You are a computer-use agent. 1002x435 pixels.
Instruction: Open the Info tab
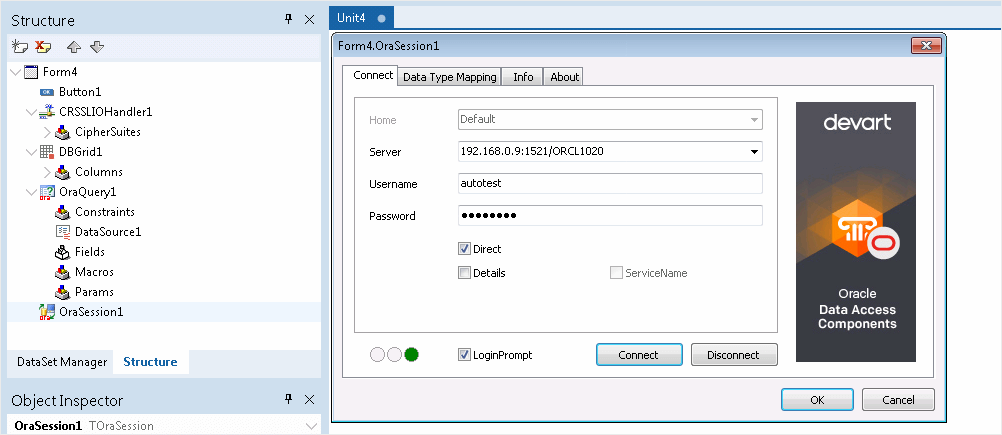click(x=523, y=77)
